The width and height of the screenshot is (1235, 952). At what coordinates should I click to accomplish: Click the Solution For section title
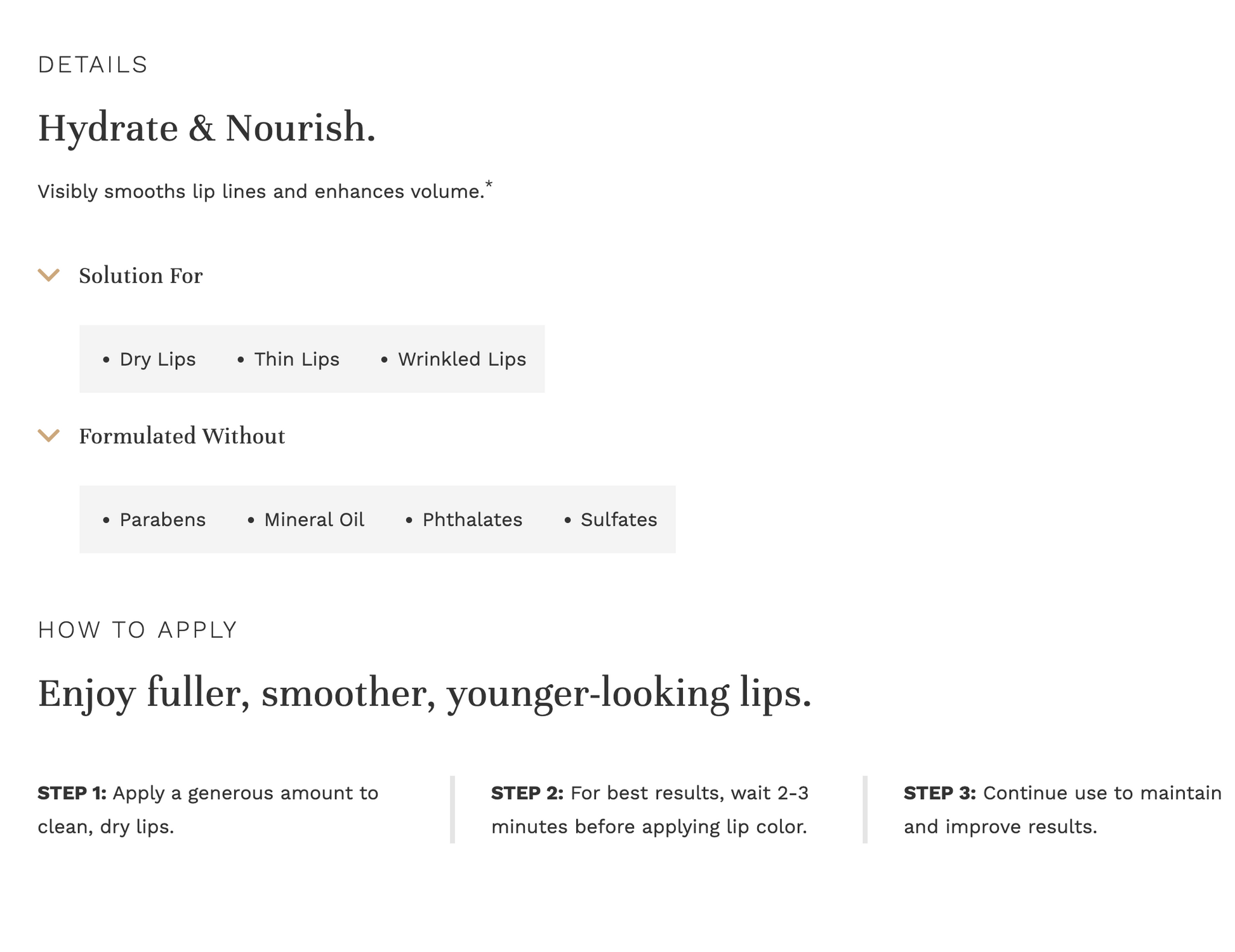click(x=140, y=276)
